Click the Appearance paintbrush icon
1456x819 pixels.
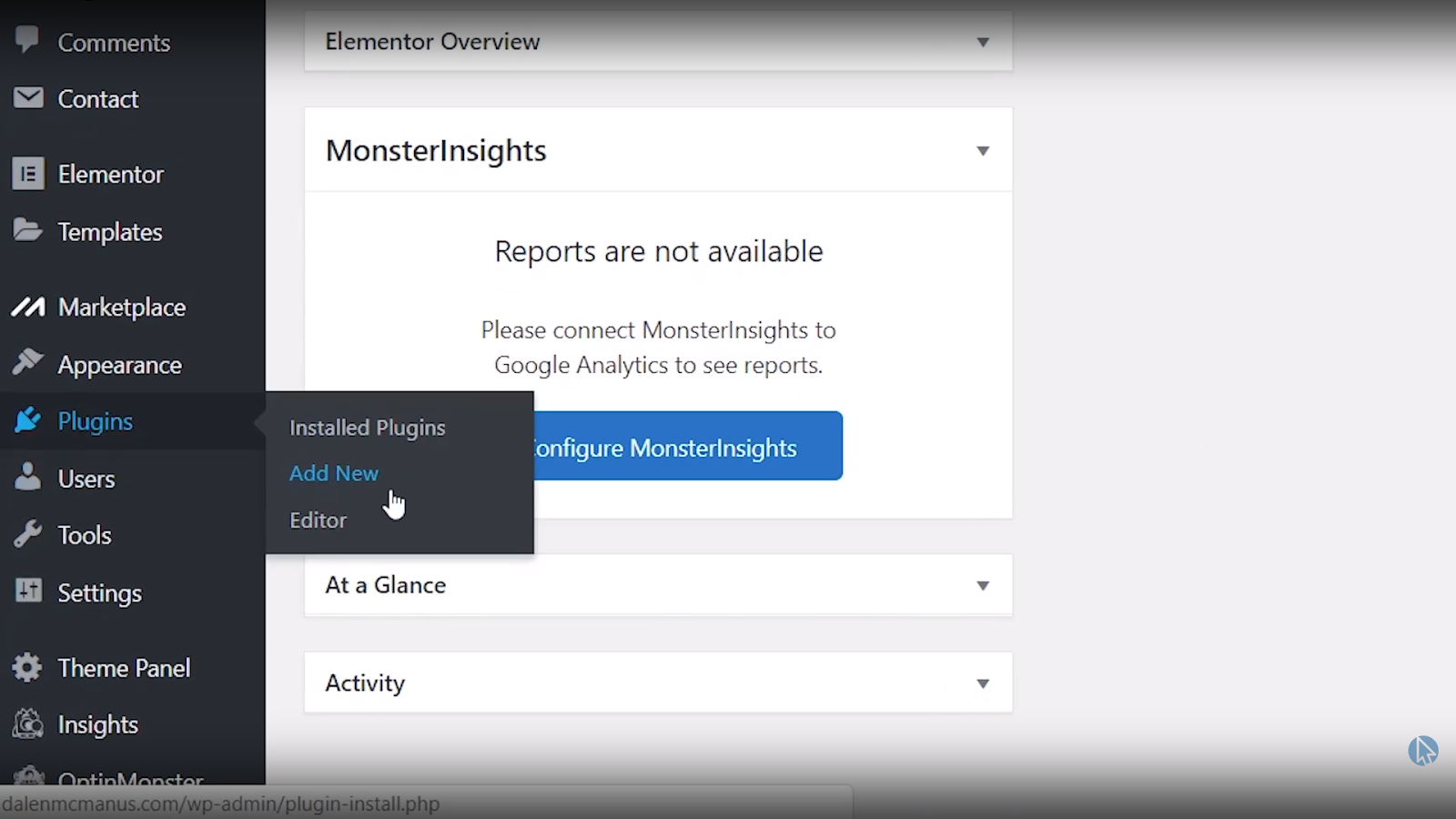tap(28, 362)
